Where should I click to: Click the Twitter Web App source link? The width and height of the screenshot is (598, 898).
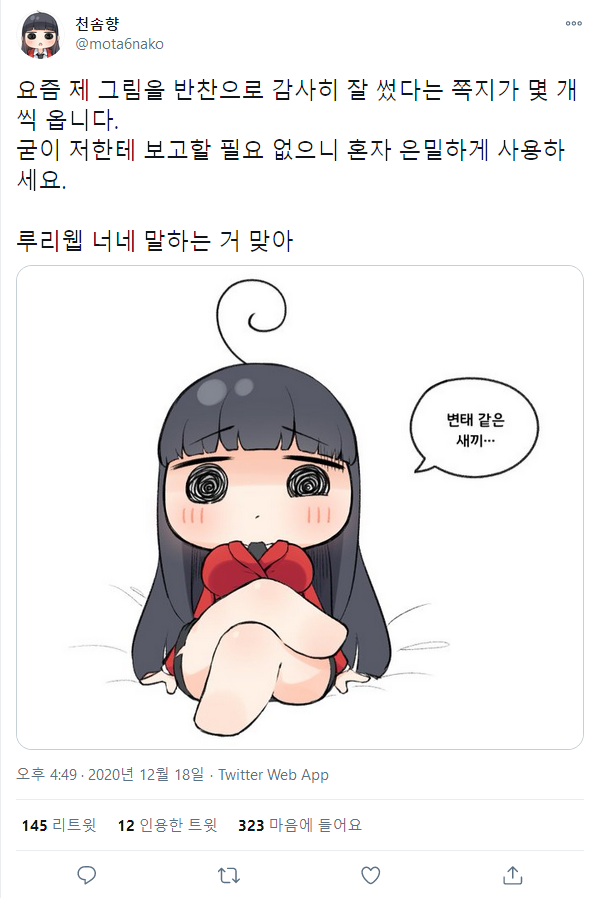pos(273,774)
